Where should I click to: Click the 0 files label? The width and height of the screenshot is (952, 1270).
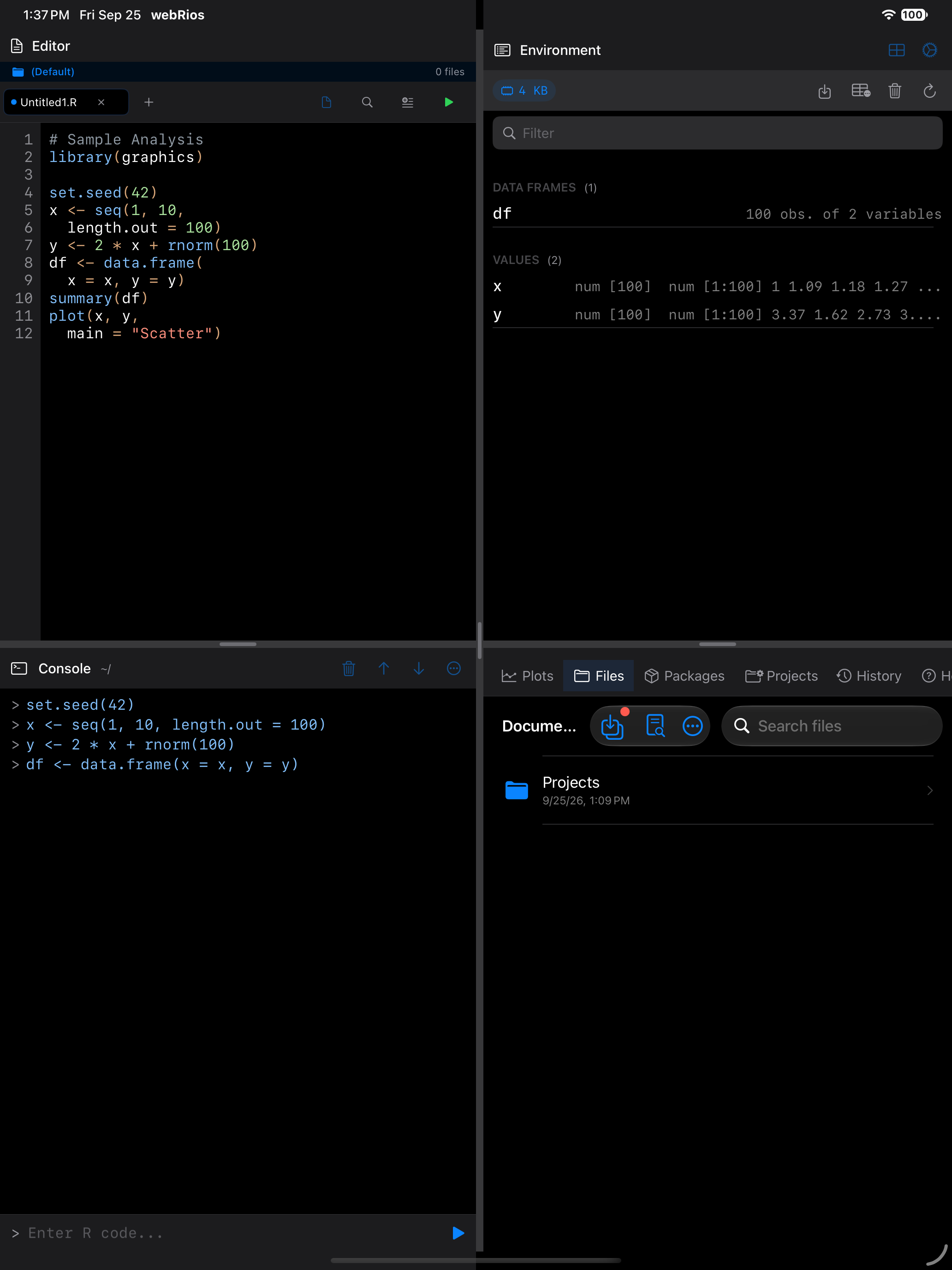[x=450, y=72]
